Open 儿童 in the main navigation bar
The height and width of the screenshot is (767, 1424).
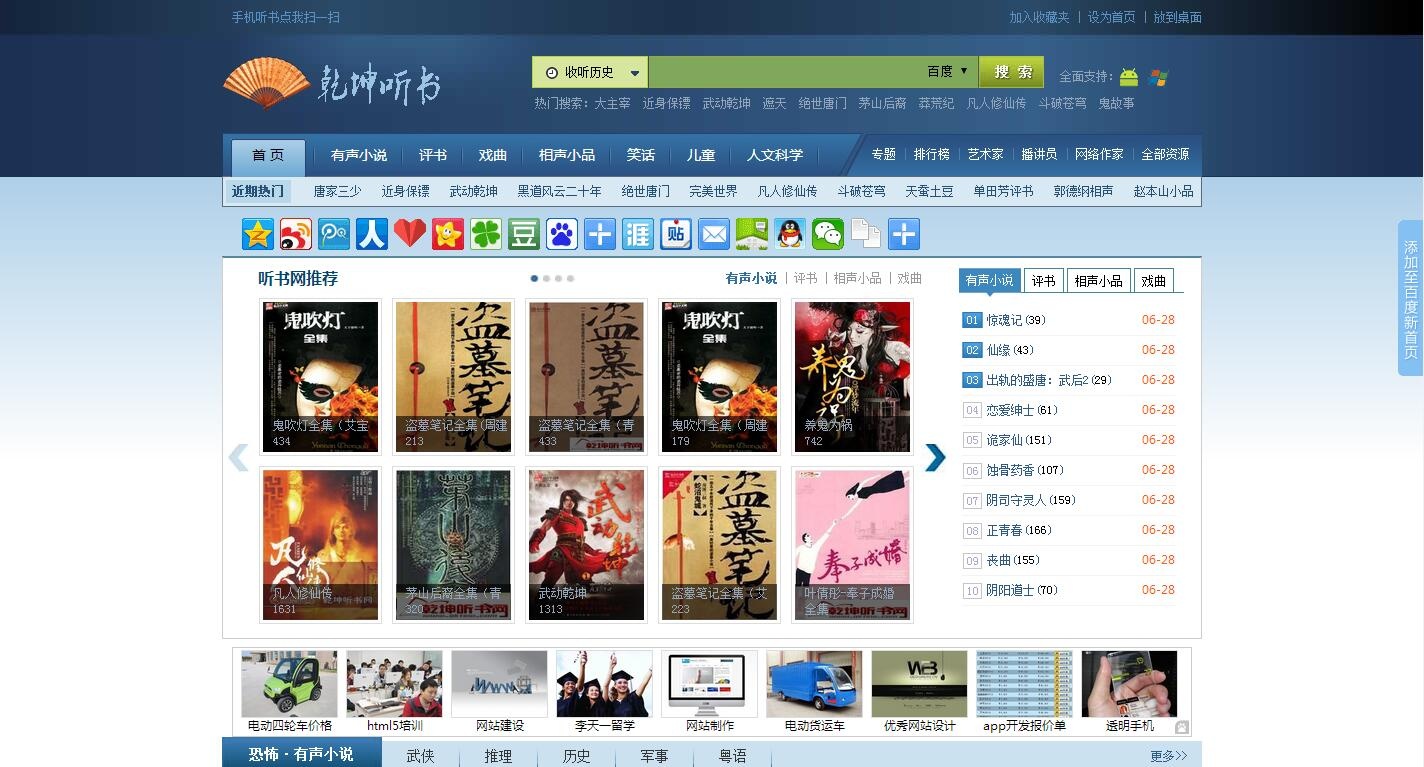pos(701,155)
